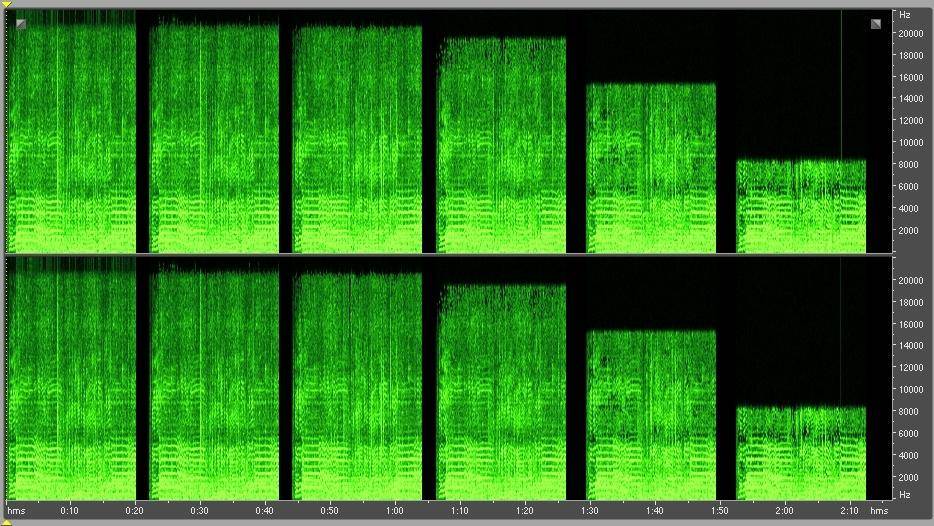Screen dimensions: 934x526
Task: Click 20000 on the upper channel frequency ruler
Action: click(x=909, y=33)
